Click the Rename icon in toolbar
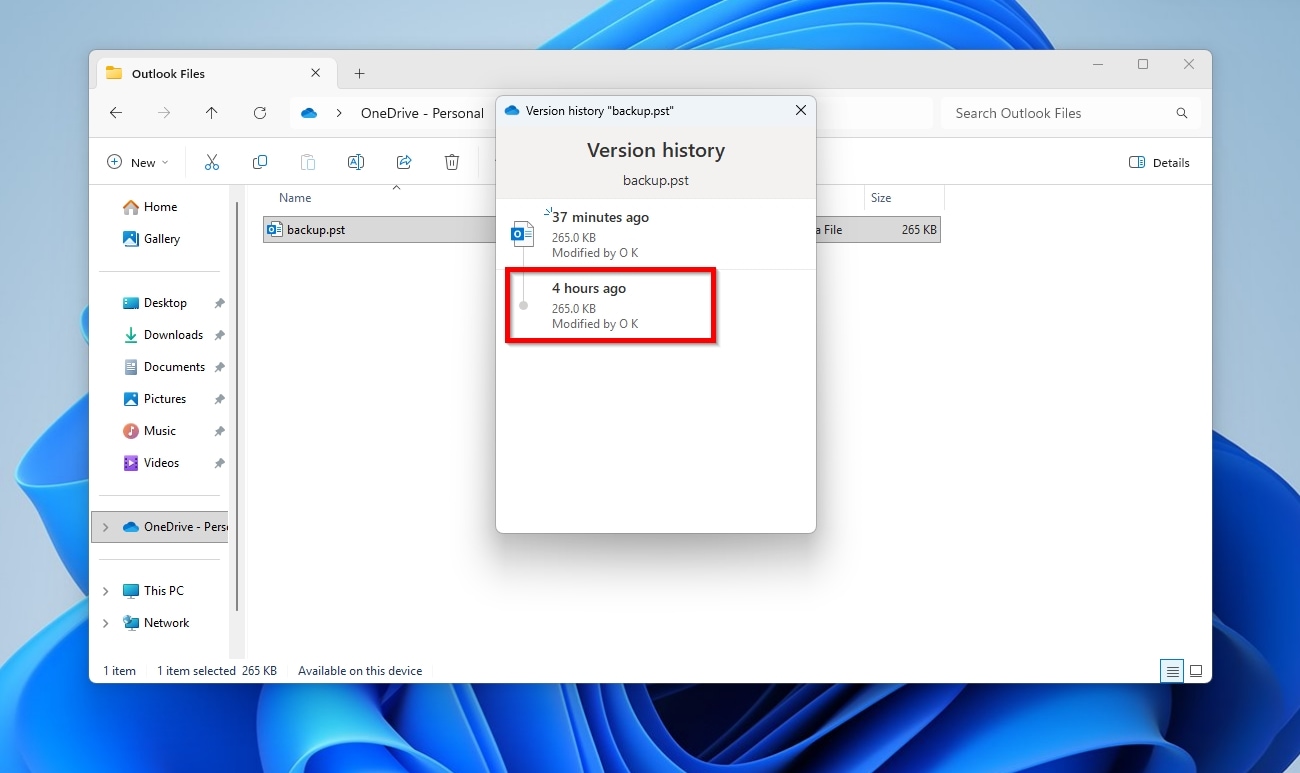Image resolution: width=1300 pixels, height=773 pixels. point(356,162)
